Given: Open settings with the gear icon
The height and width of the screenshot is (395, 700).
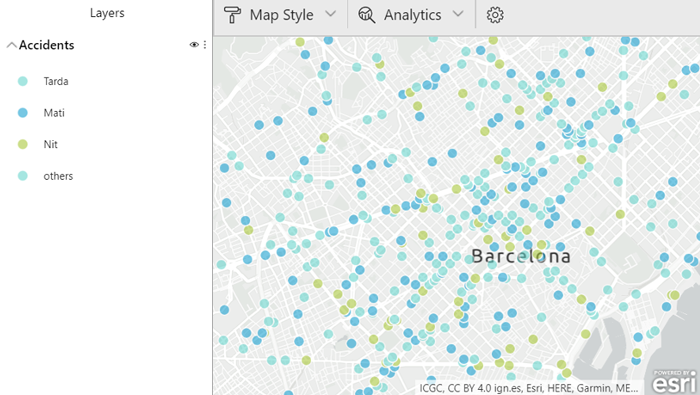Looking at the screenshot, I should pos(495,15).
